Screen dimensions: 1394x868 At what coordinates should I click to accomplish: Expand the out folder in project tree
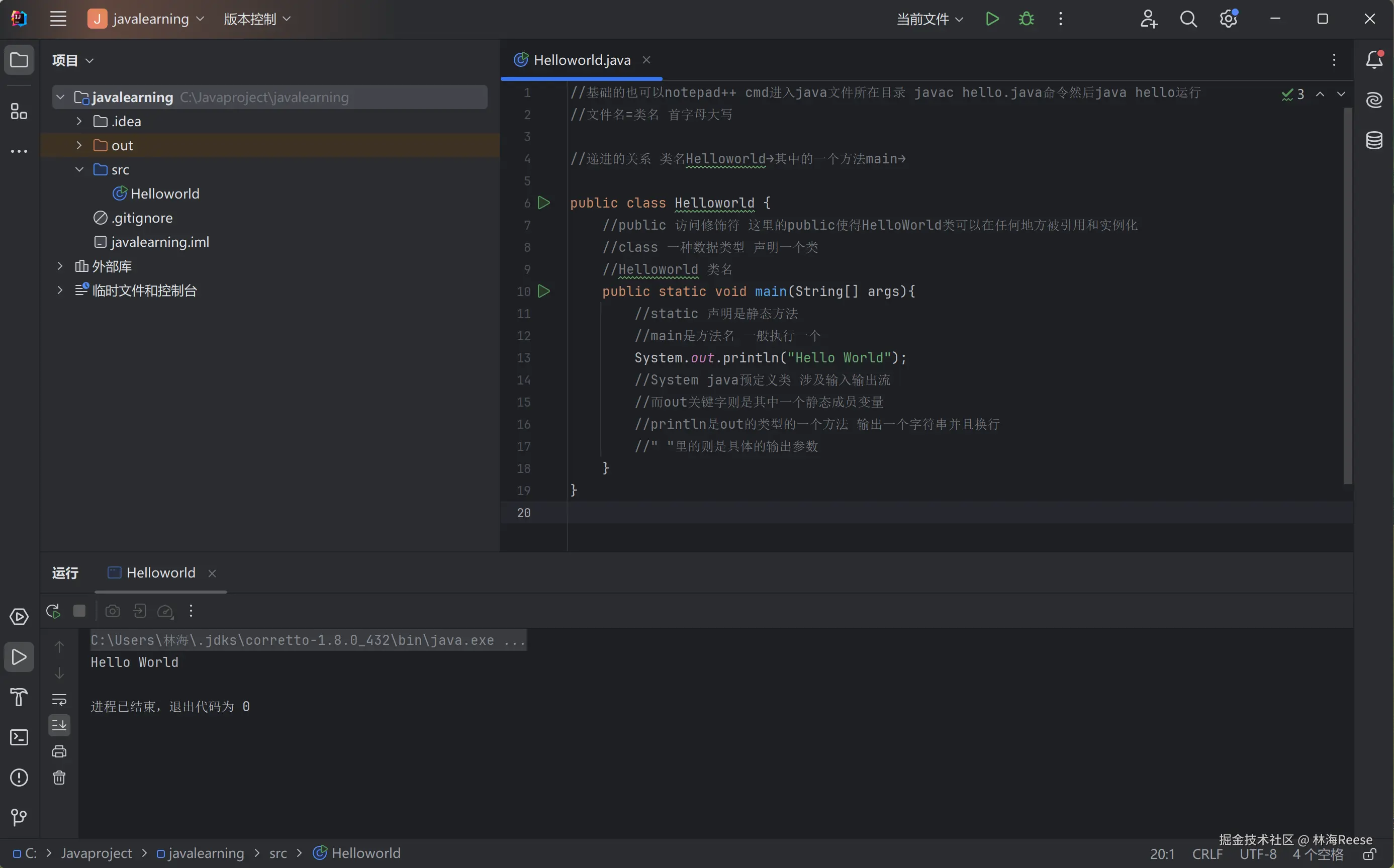tap(79, 146)
